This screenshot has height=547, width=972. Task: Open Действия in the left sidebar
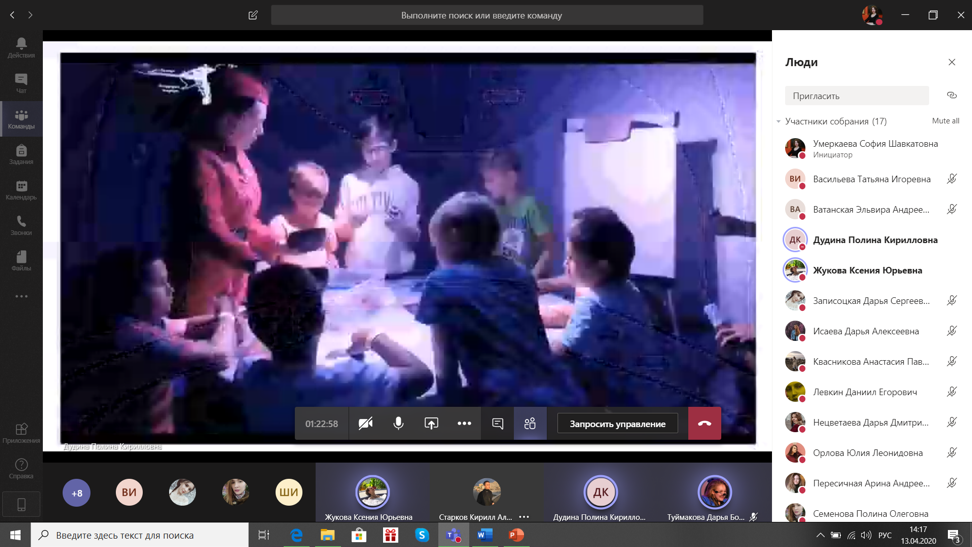[x=21, y=47]
